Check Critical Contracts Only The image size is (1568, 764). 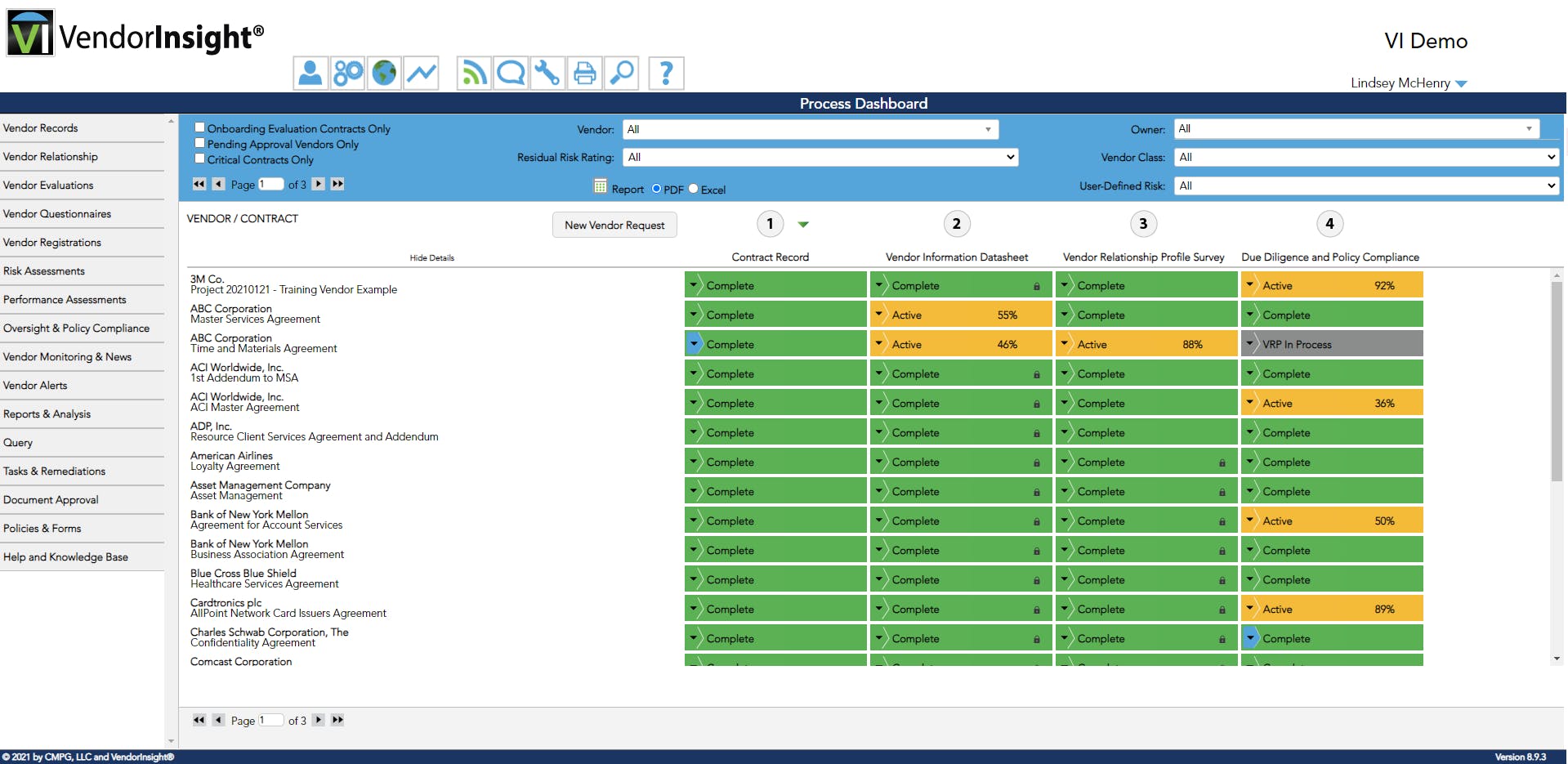coord(199,159)
